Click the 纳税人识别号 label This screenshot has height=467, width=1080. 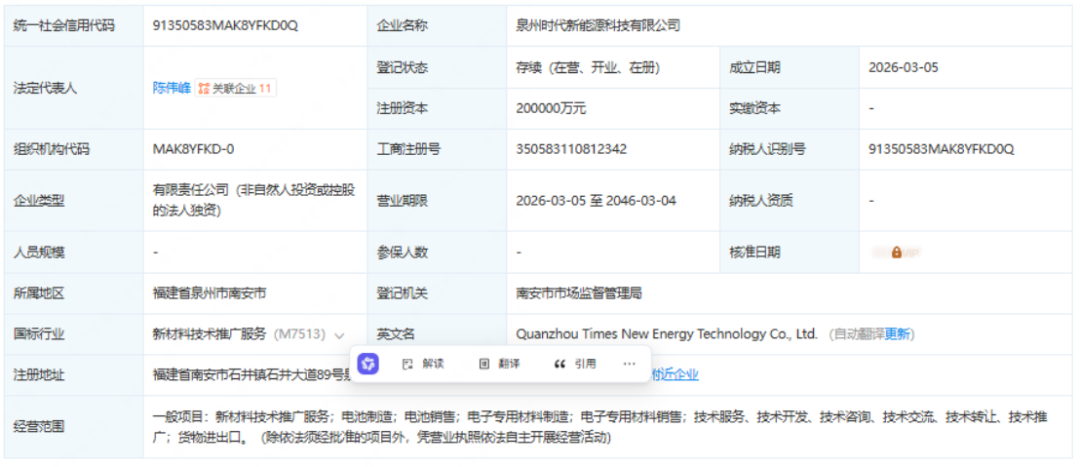[767, 149]
